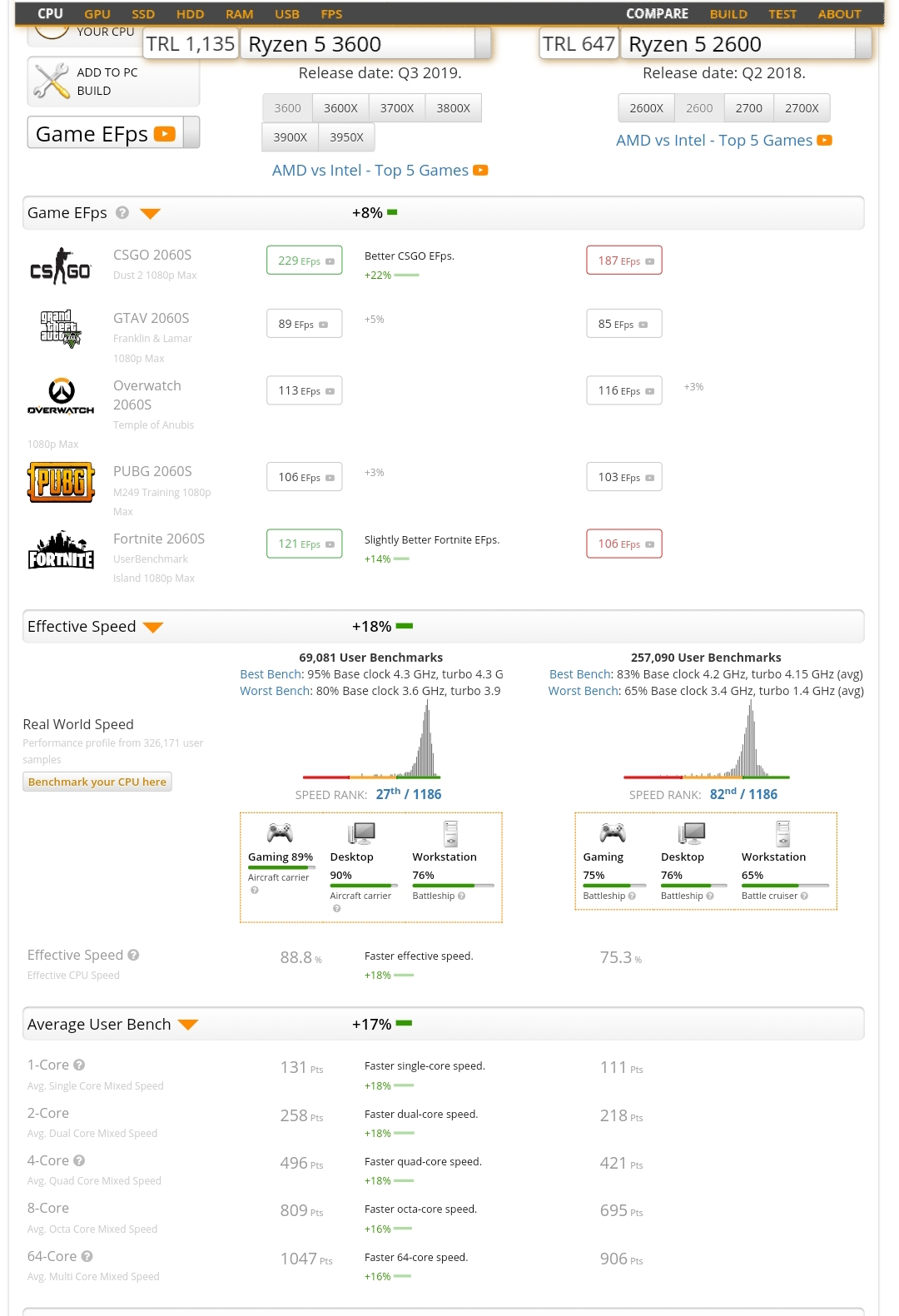Click the Desktop 90% progress bar
The width and height of the screenshot is (899, 1316).
363,886
